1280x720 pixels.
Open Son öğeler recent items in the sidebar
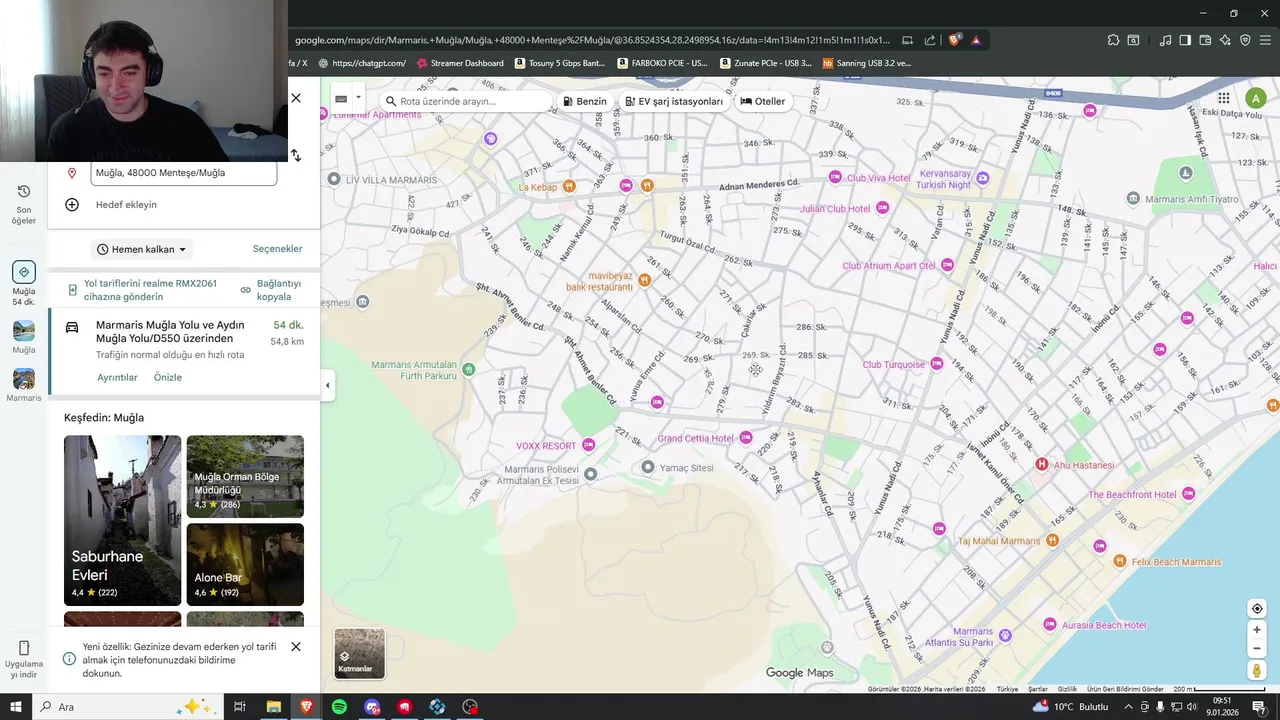[x=24, y=203]
